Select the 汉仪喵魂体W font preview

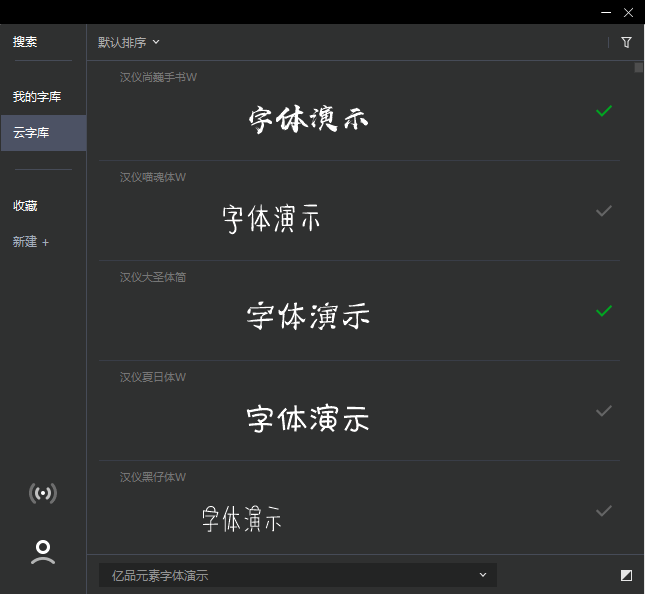point(271,219)
